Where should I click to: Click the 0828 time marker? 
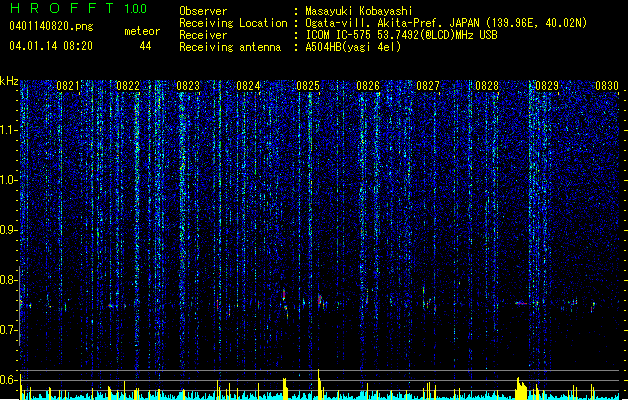487,86
